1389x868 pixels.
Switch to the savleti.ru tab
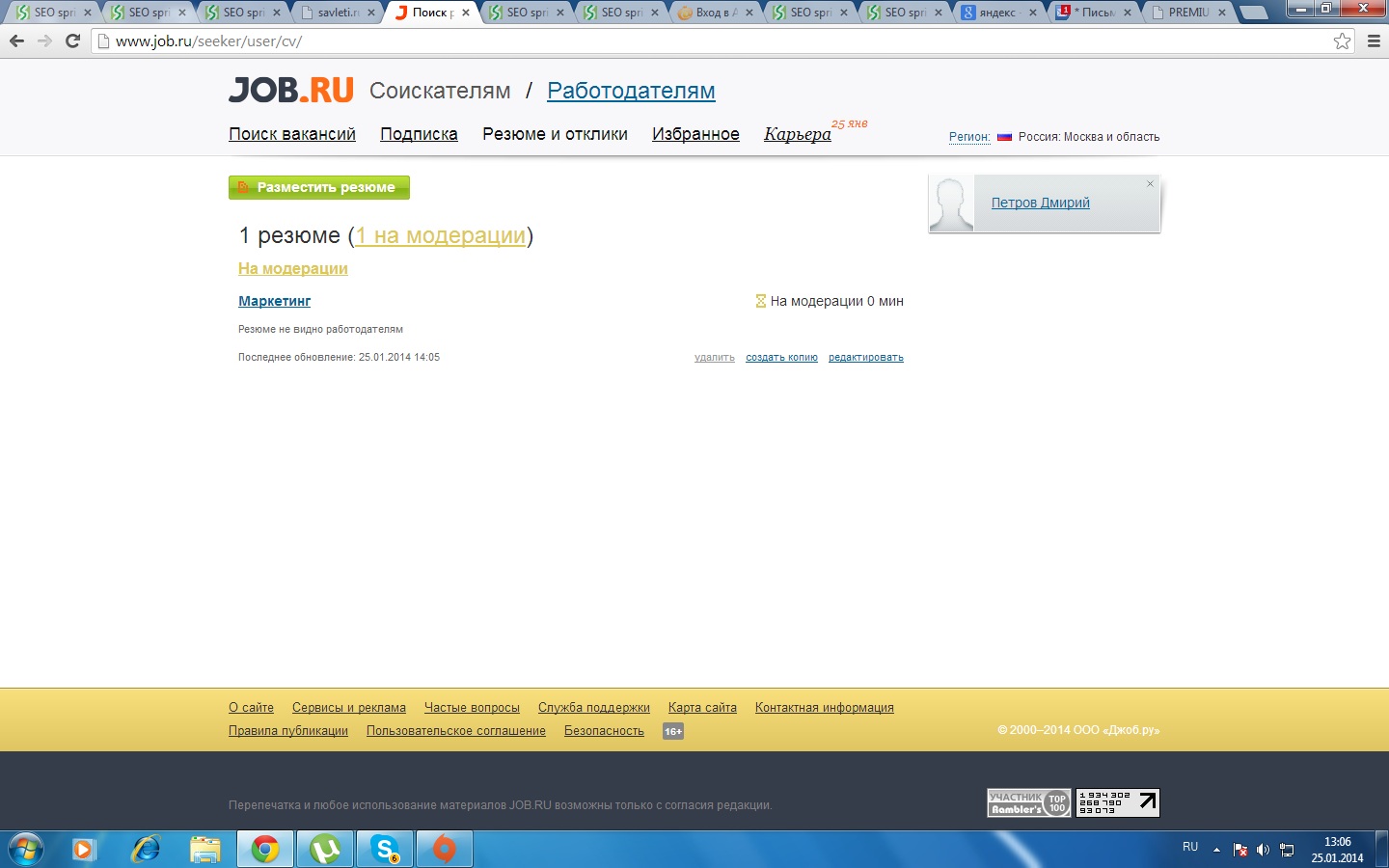click(x=336, y=13)
